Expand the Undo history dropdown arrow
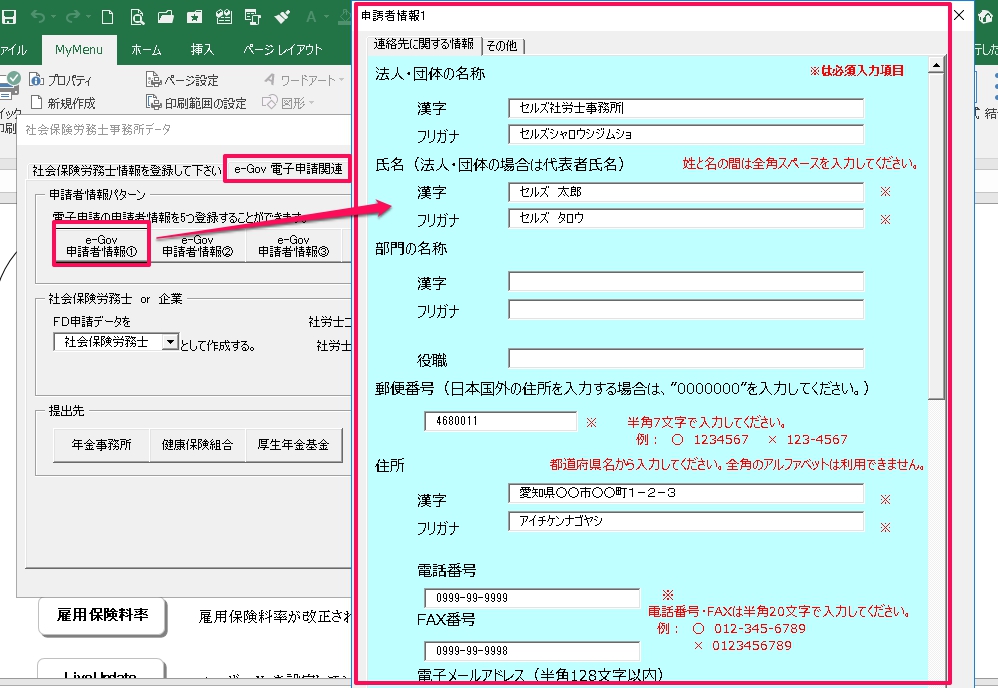This screenshot has height=688, width=998. click(53, 17)
